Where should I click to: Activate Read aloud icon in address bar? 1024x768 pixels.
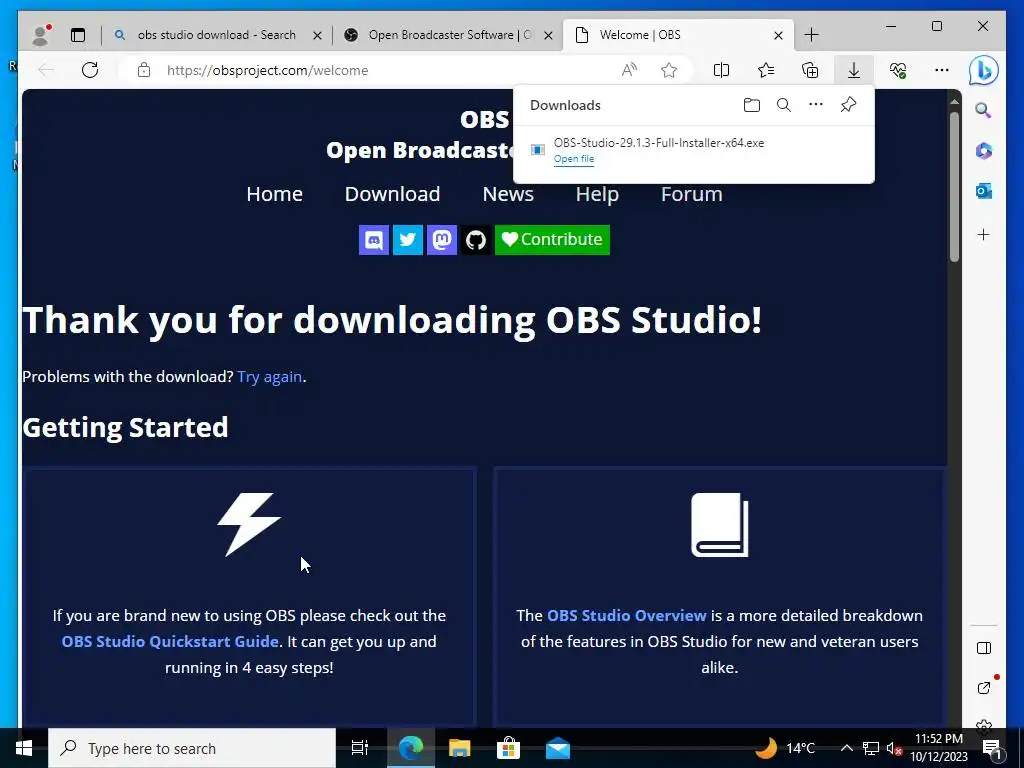(629, 70)
